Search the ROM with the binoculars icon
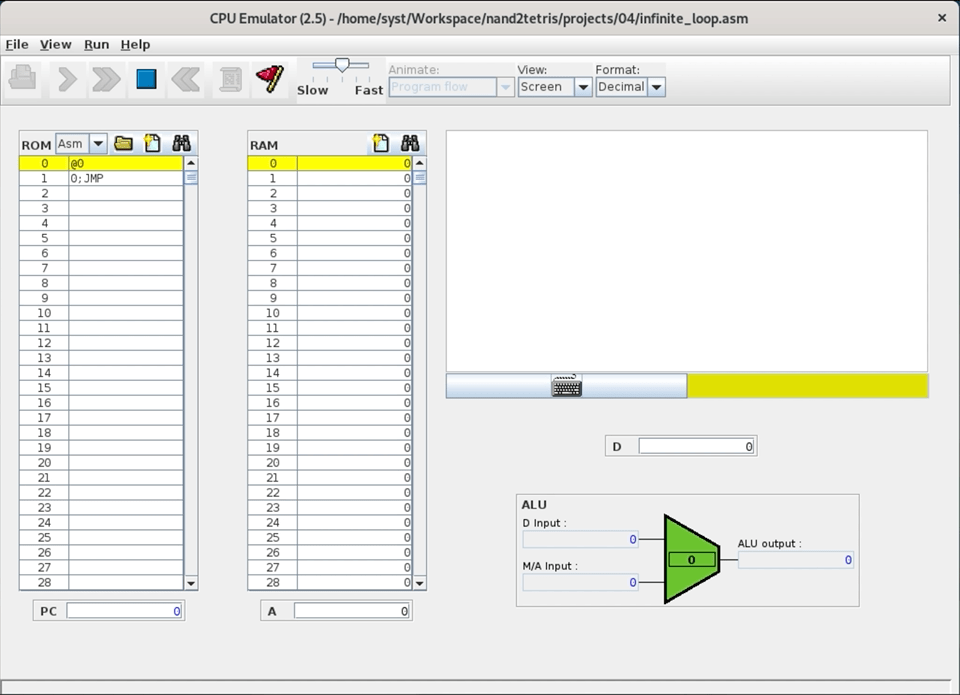This screenshot has height=695, width=960. [181, 144]
